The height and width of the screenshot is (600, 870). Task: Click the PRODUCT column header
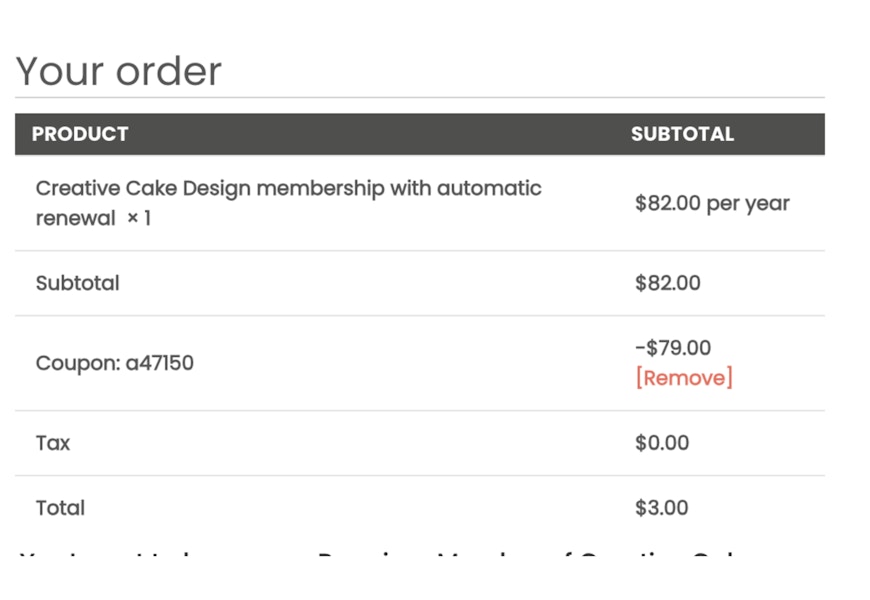tap(80, 134)
